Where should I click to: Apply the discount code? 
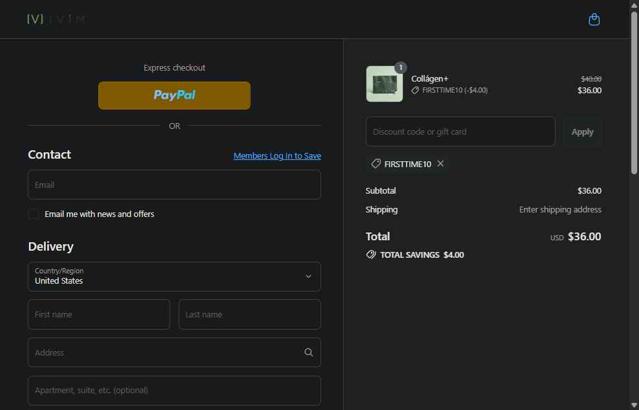[582, 132]
